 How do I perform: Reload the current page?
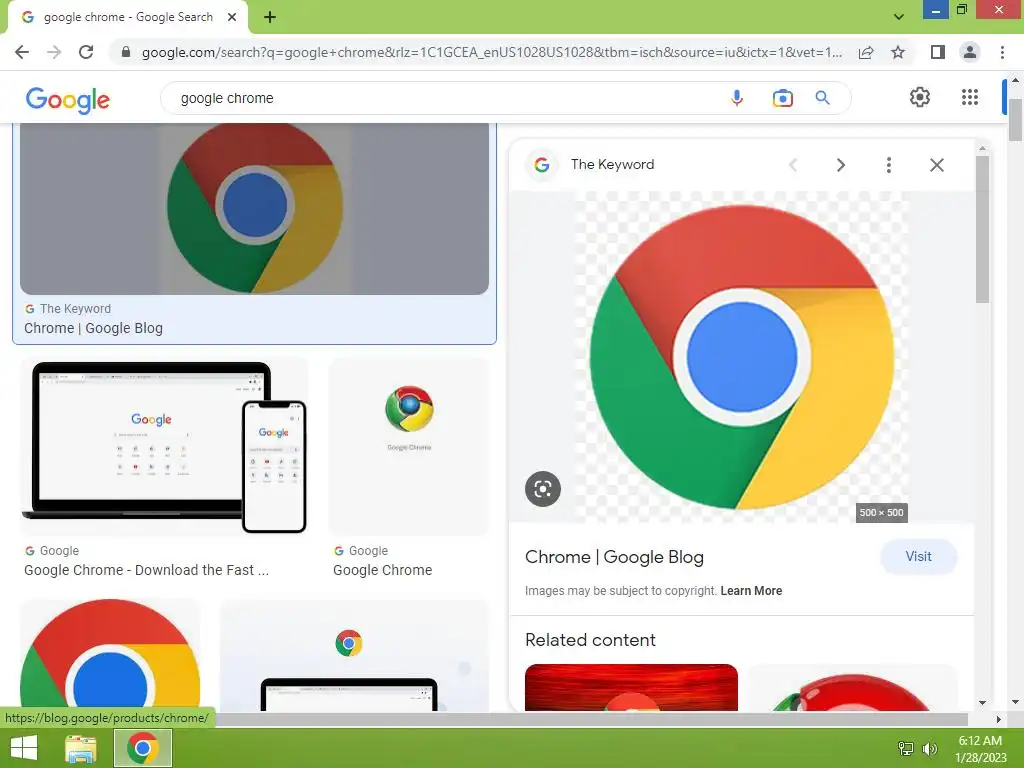[86, 52]
